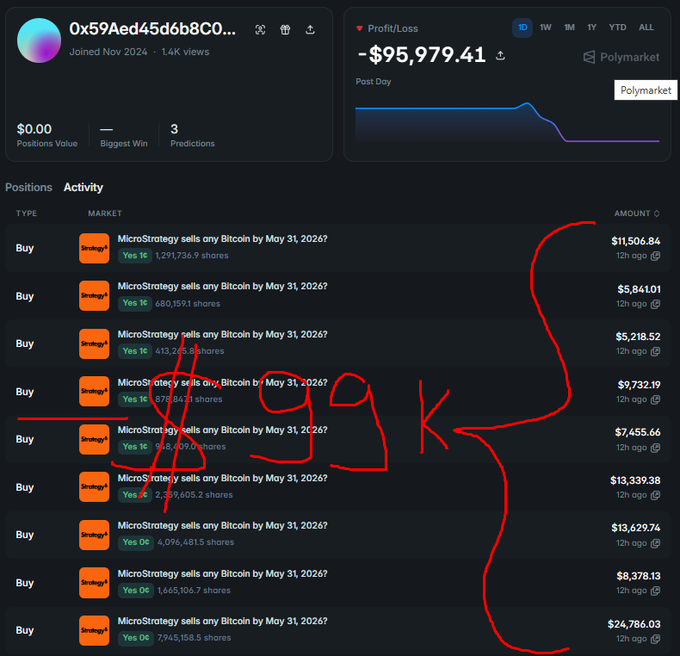Open market title on the 7,945,158.5 shares row
Viewport: 680px width, 656px height.
point(222,621)
